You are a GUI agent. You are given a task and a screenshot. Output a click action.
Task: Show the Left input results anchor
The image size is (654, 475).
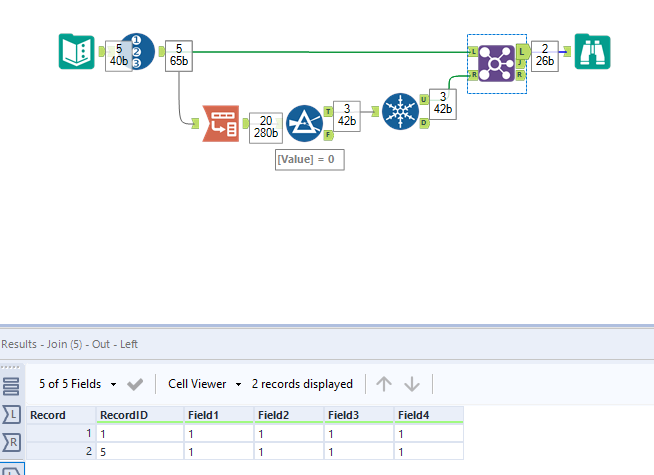click(x=11, y=415)
